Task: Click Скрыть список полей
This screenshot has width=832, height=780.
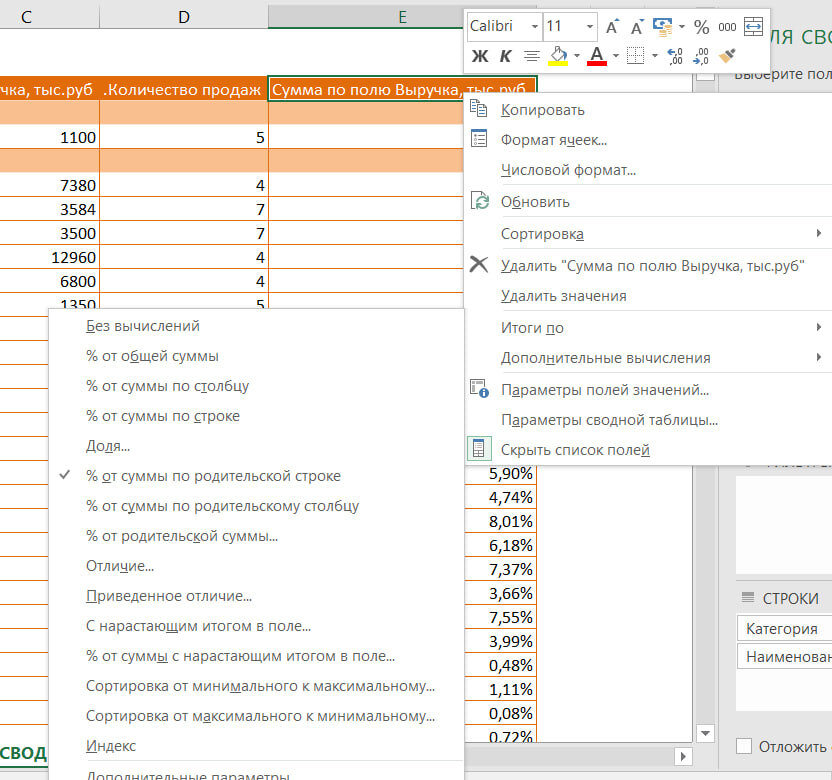Action: pyautogui.click(x=575, y=450)
